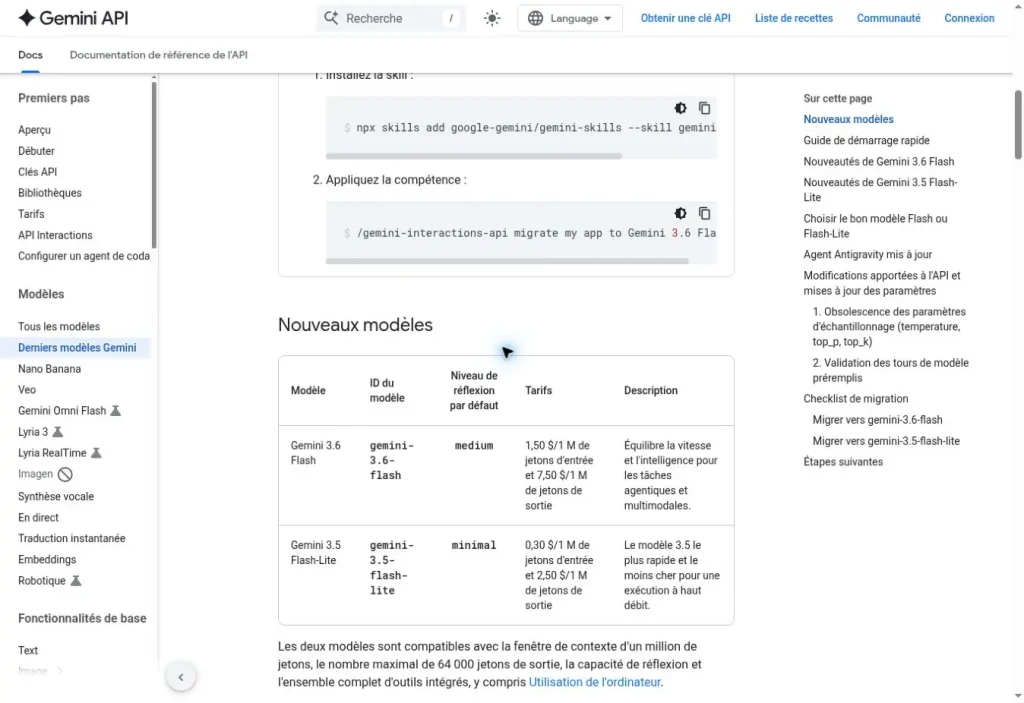Click the gemini-3.5-flash-lite model ID cell

point(392,567)
